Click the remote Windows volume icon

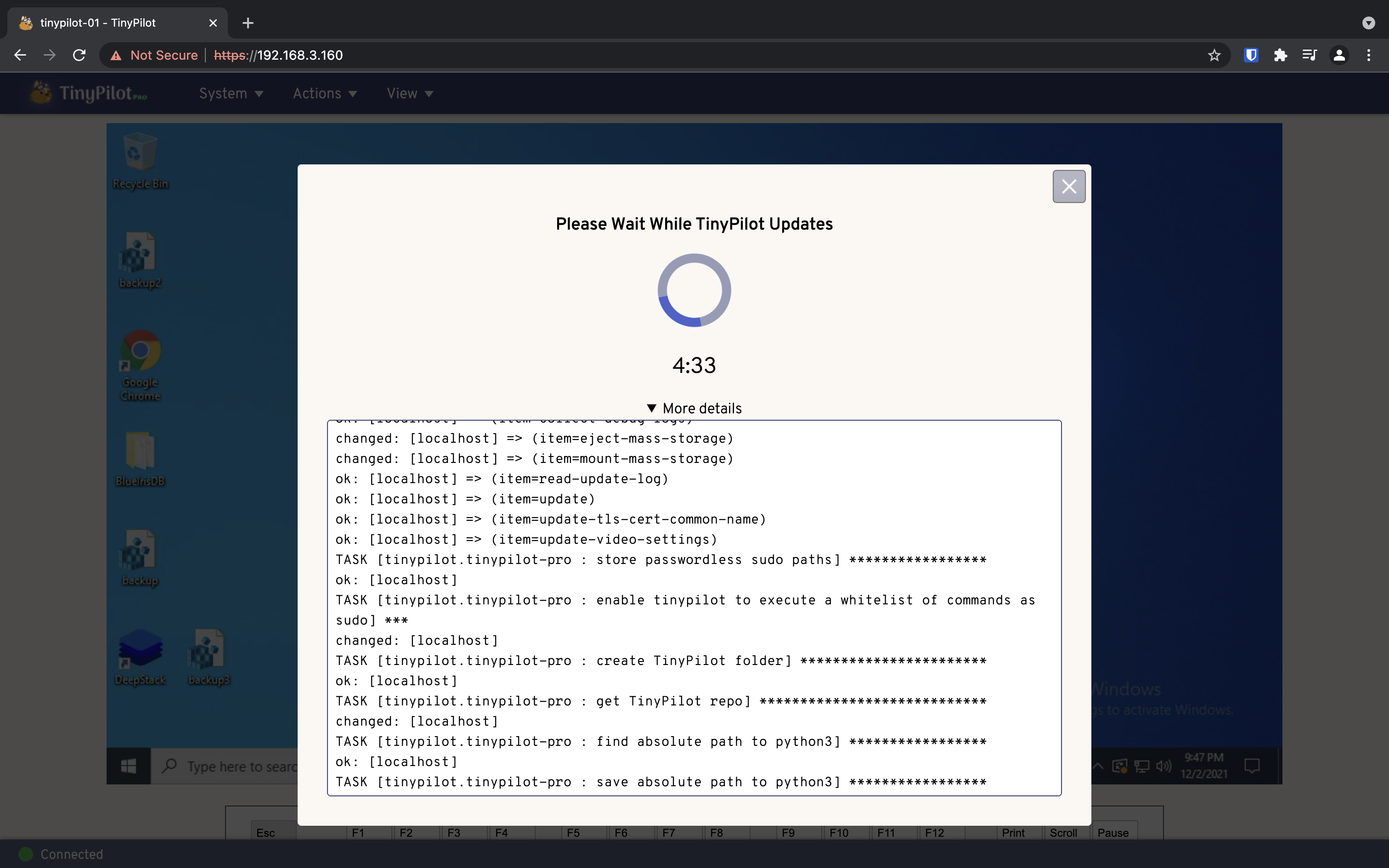pyautogui.click(x=1163, y=766)
